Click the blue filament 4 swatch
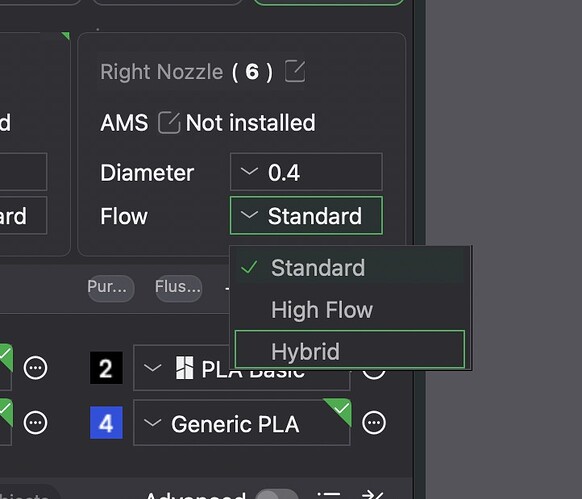This screenshot has width=582, height=499. coord(107,423)
